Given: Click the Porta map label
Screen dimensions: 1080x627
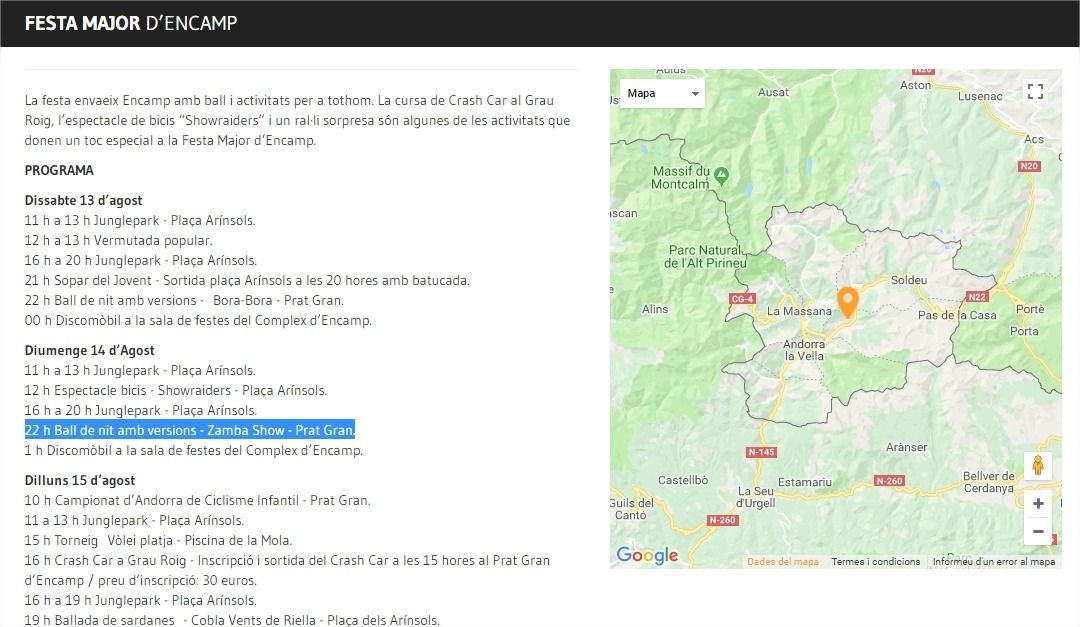Looking at the screenshot, I should [x=1024, y=331].
